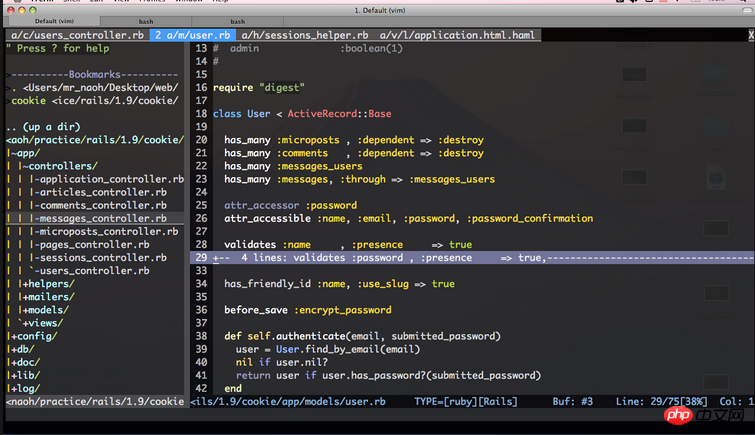Click 'has_many :messages_users' on line 22

(293, 166)
